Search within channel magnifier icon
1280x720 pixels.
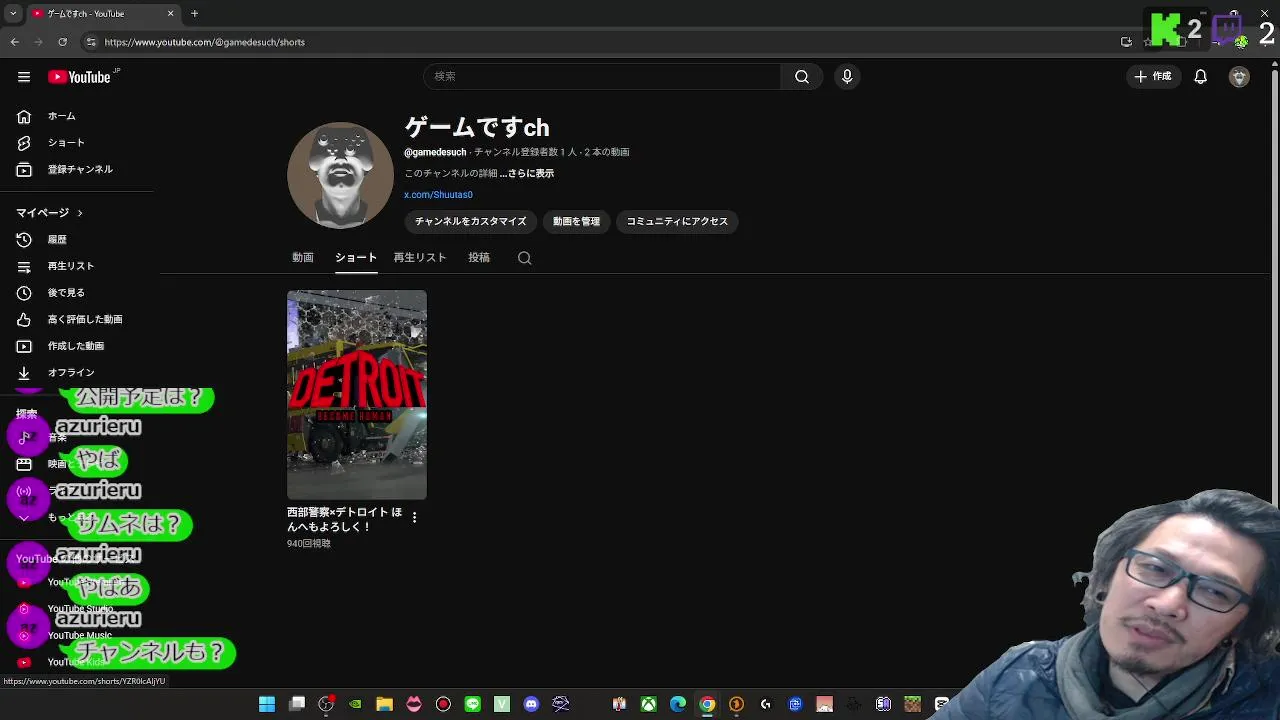click(x=524, y=258)
